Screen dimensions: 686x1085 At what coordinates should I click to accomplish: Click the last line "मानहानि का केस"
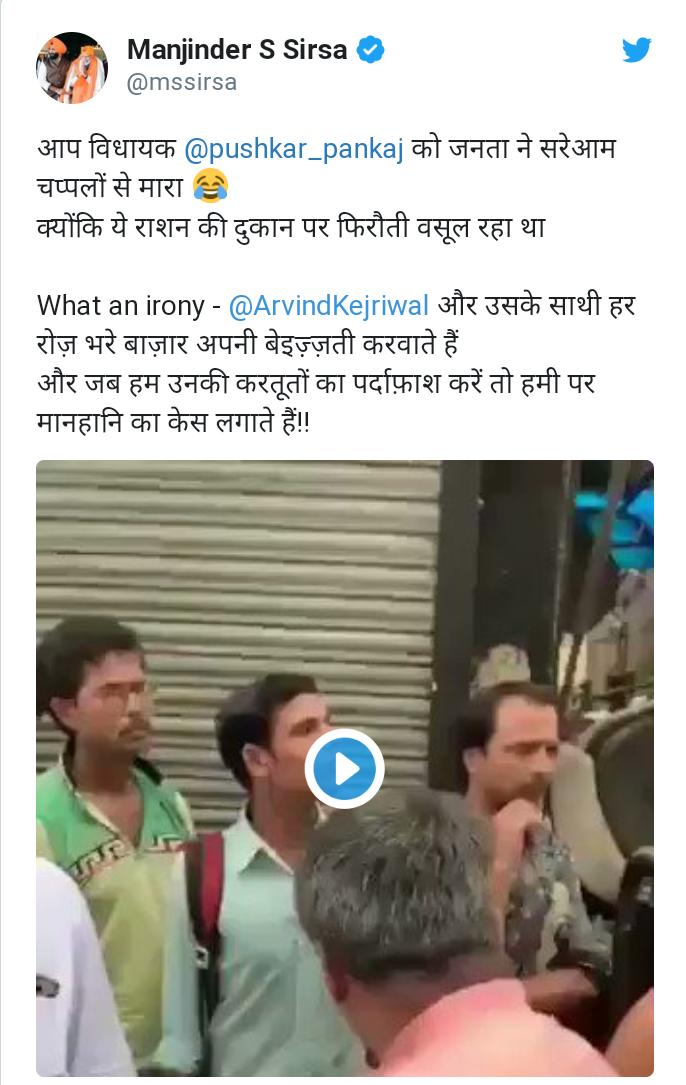tap(173, 422)
